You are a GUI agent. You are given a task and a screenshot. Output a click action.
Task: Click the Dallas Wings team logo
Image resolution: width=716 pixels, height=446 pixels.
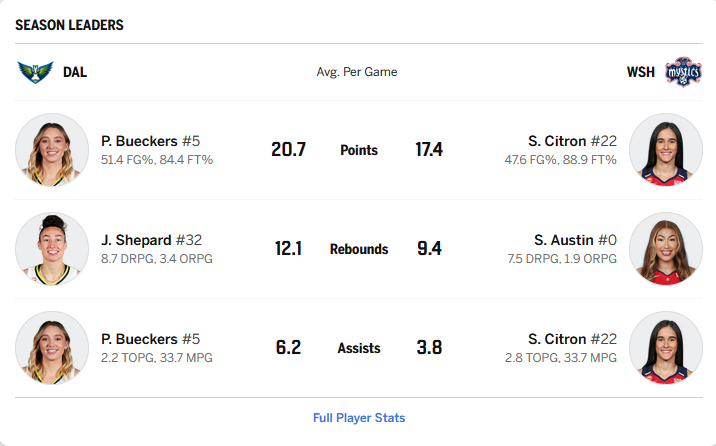(35, 72)
